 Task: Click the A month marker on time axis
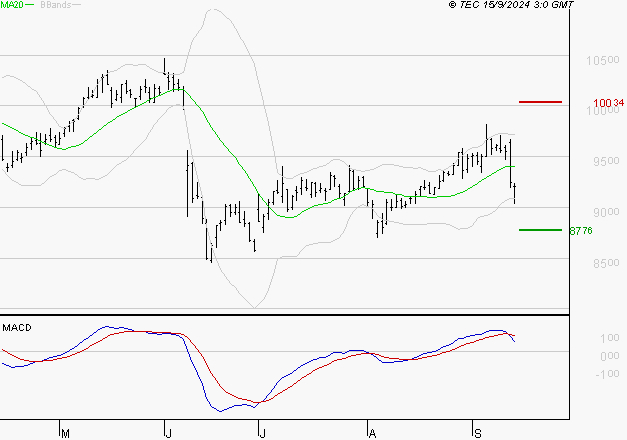coord(372,434)
